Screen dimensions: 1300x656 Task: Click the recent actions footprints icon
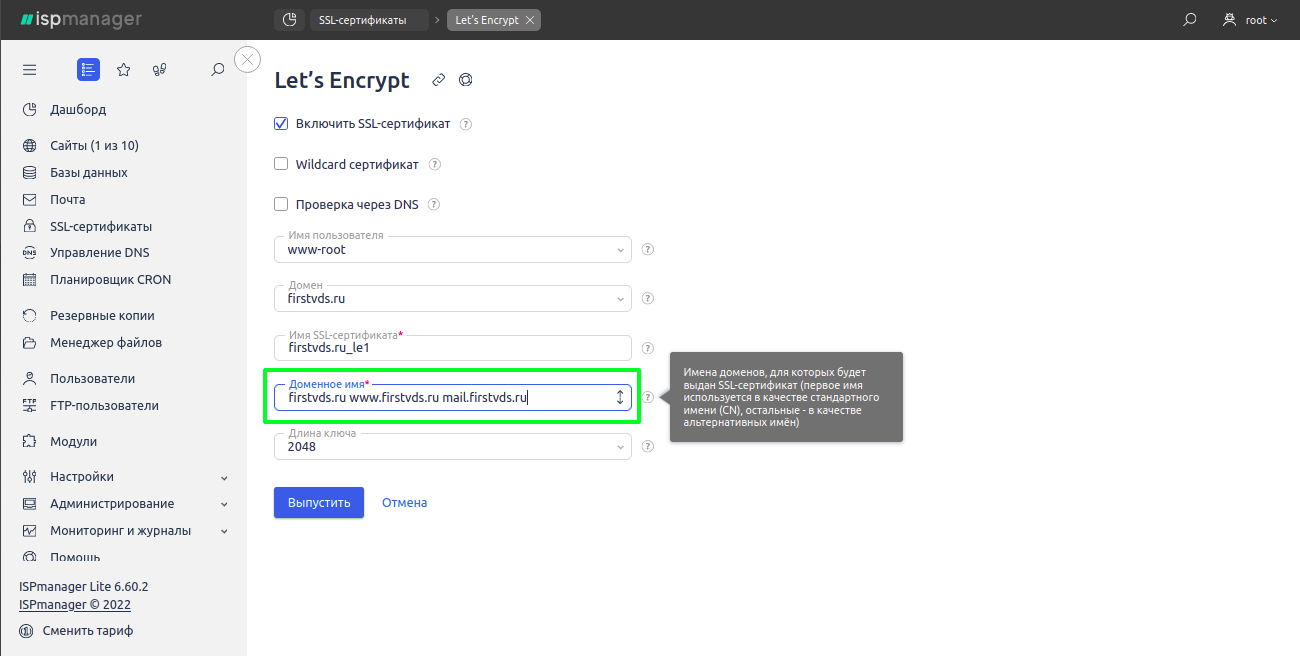point(159,70)
